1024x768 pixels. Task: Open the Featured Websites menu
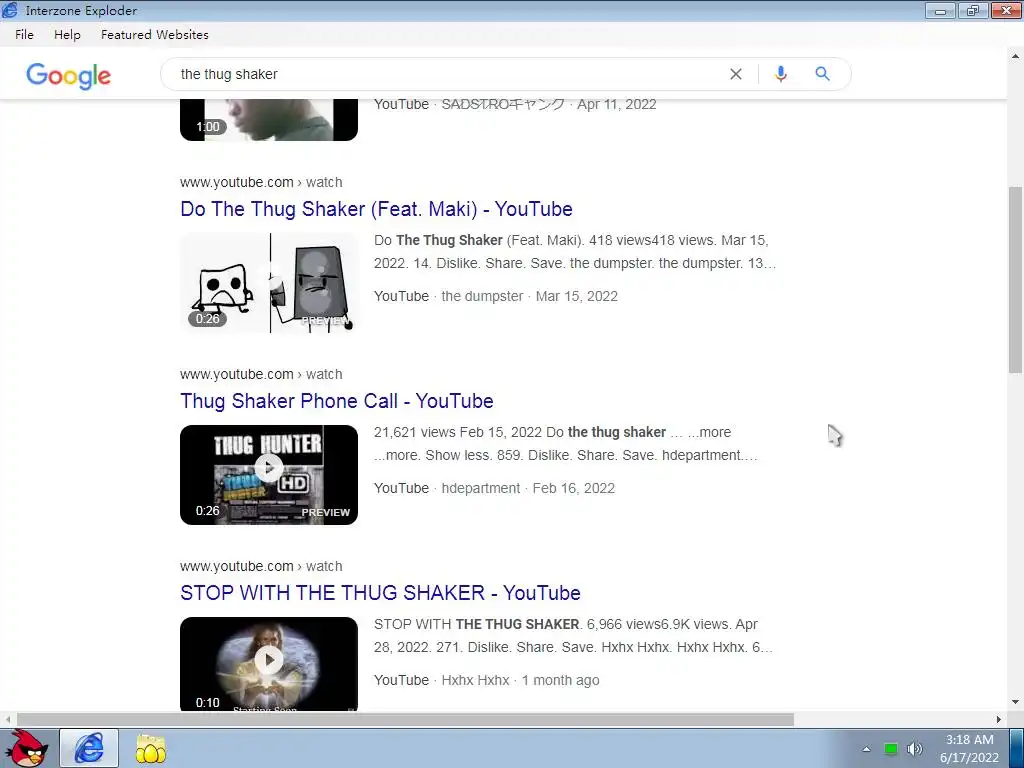[155, 35]
